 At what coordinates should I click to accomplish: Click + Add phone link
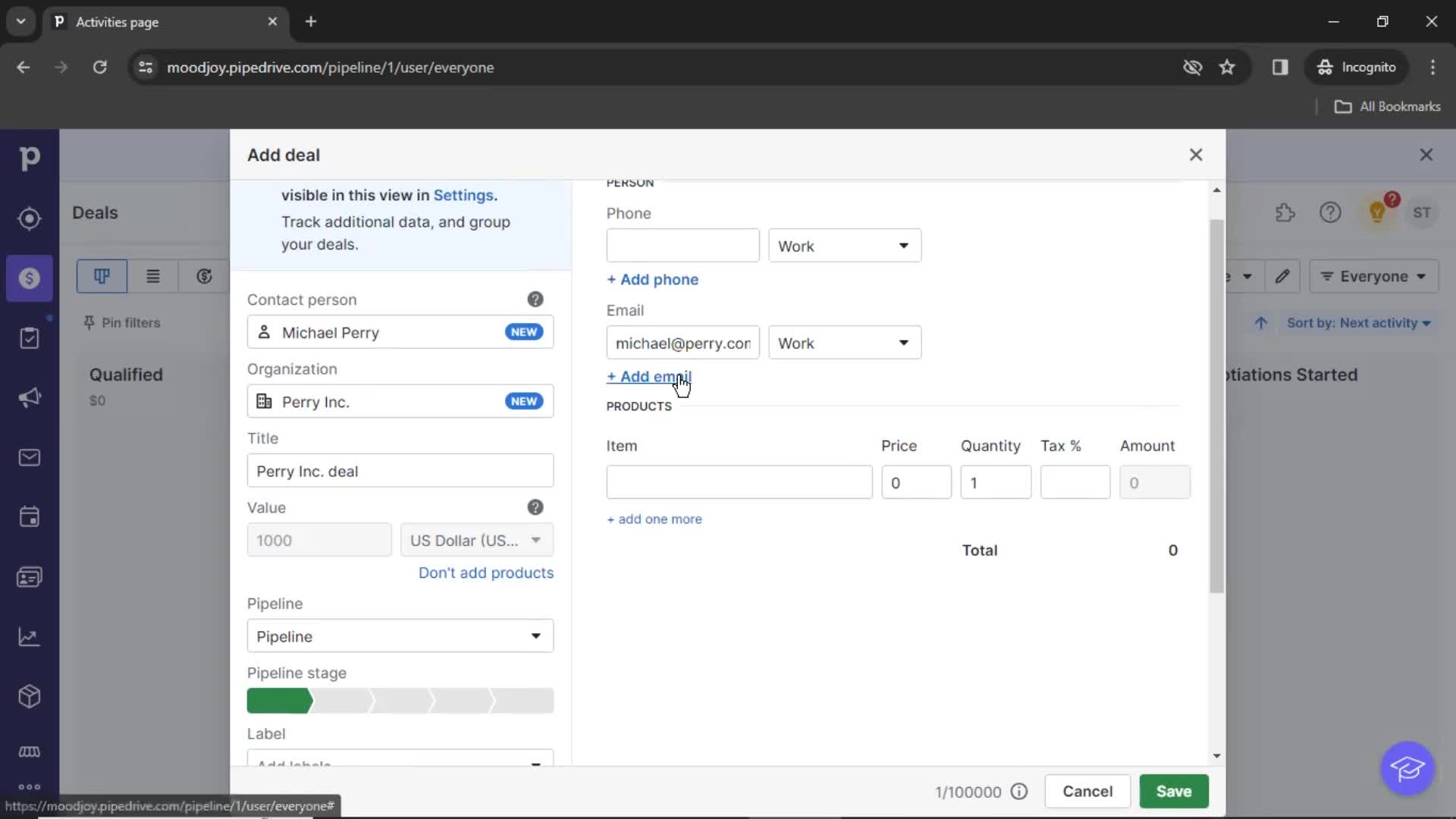click(x=653, y=280)
